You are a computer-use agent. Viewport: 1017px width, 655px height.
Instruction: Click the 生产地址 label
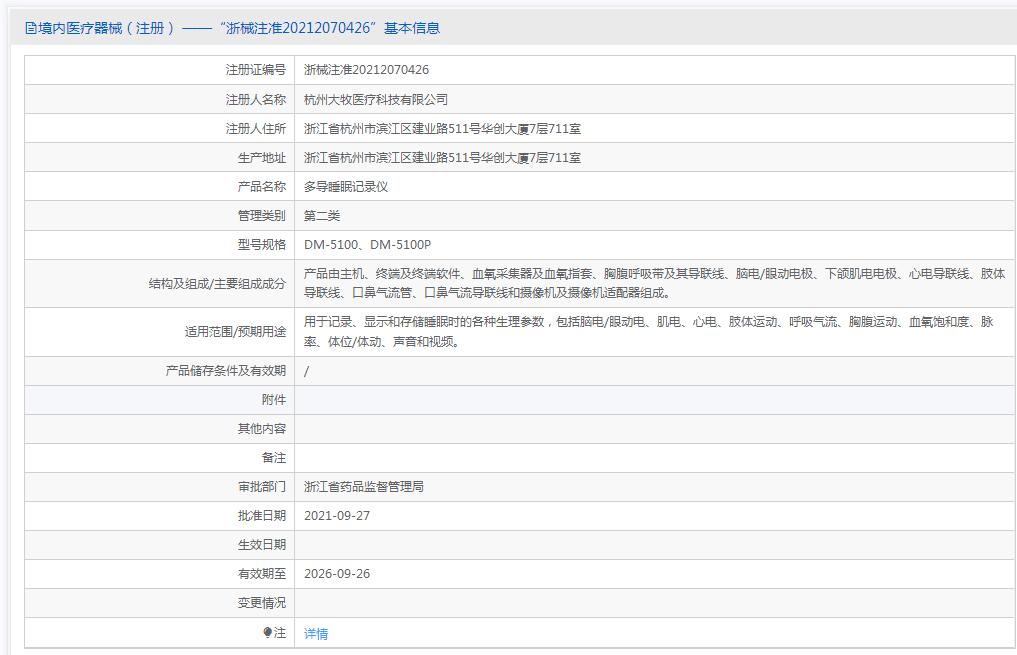[261, 158]
